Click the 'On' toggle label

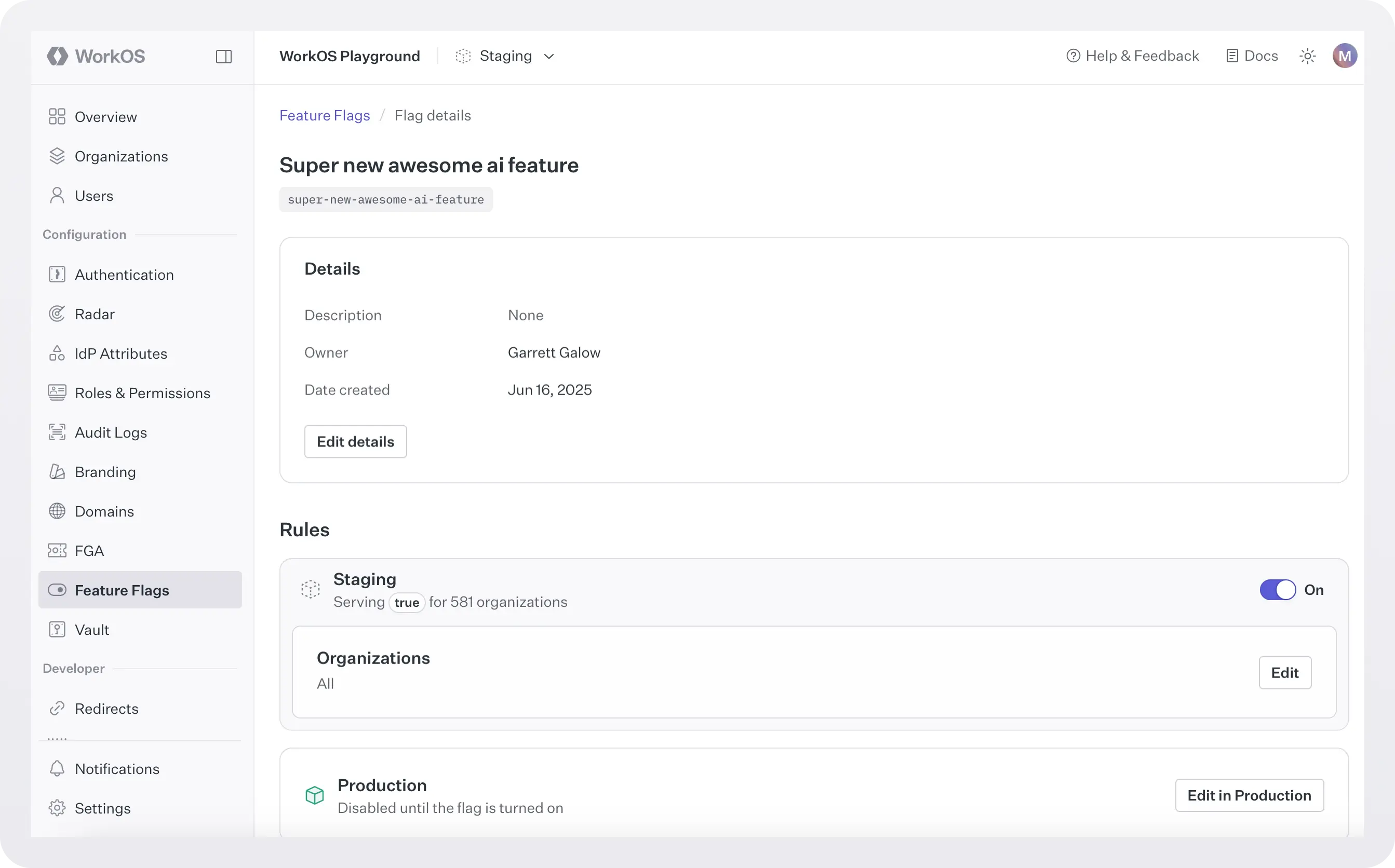tap(1314, 590)
